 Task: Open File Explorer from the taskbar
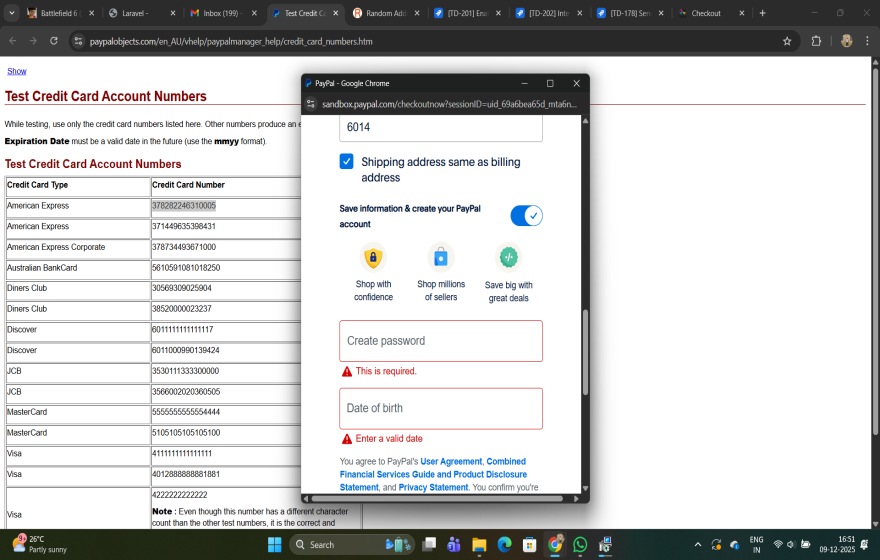pos(479,544)
